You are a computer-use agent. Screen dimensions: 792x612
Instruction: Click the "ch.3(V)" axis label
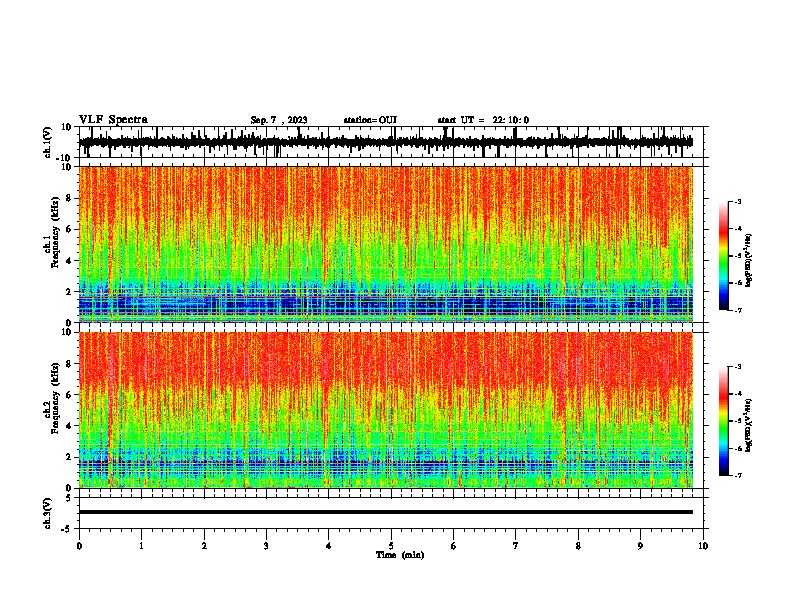pyautogui.click(x=47, y=513)
